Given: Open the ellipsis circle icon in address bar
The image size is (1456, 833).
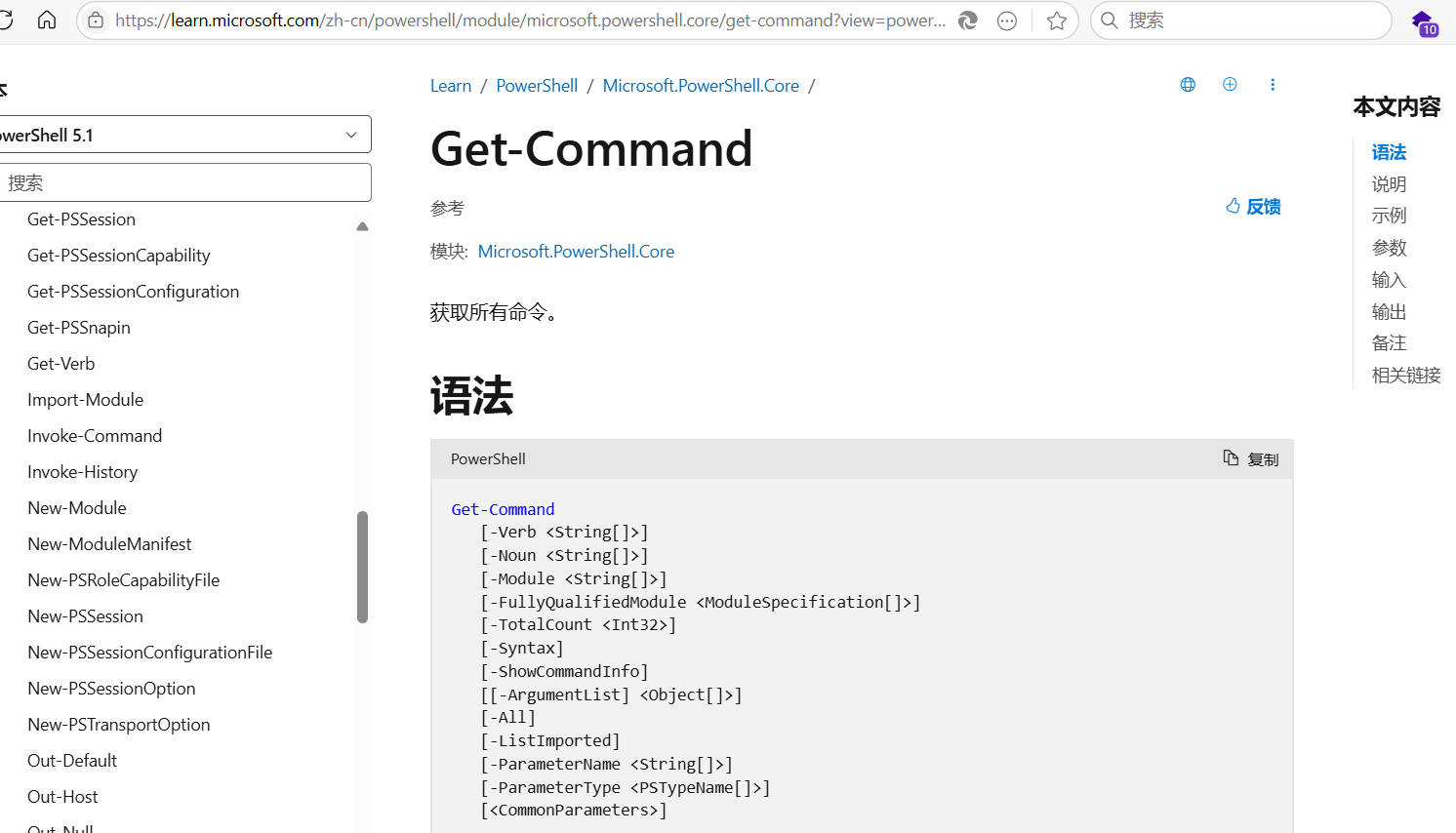Looking at the screenshot, I should click(x=1007, y=20).
